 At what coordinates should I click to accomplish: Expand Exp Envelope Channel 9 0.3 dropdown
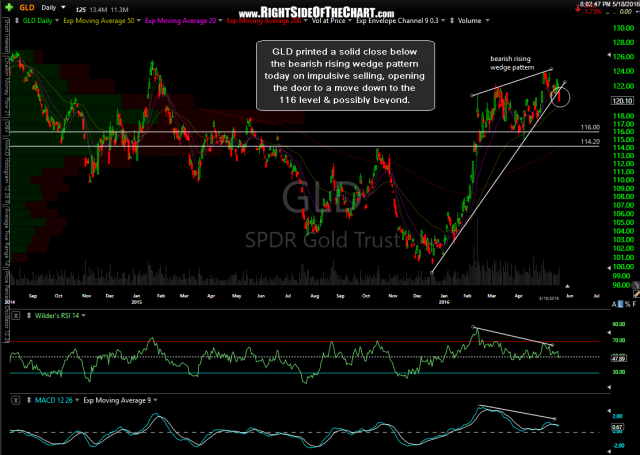[443, 20]
